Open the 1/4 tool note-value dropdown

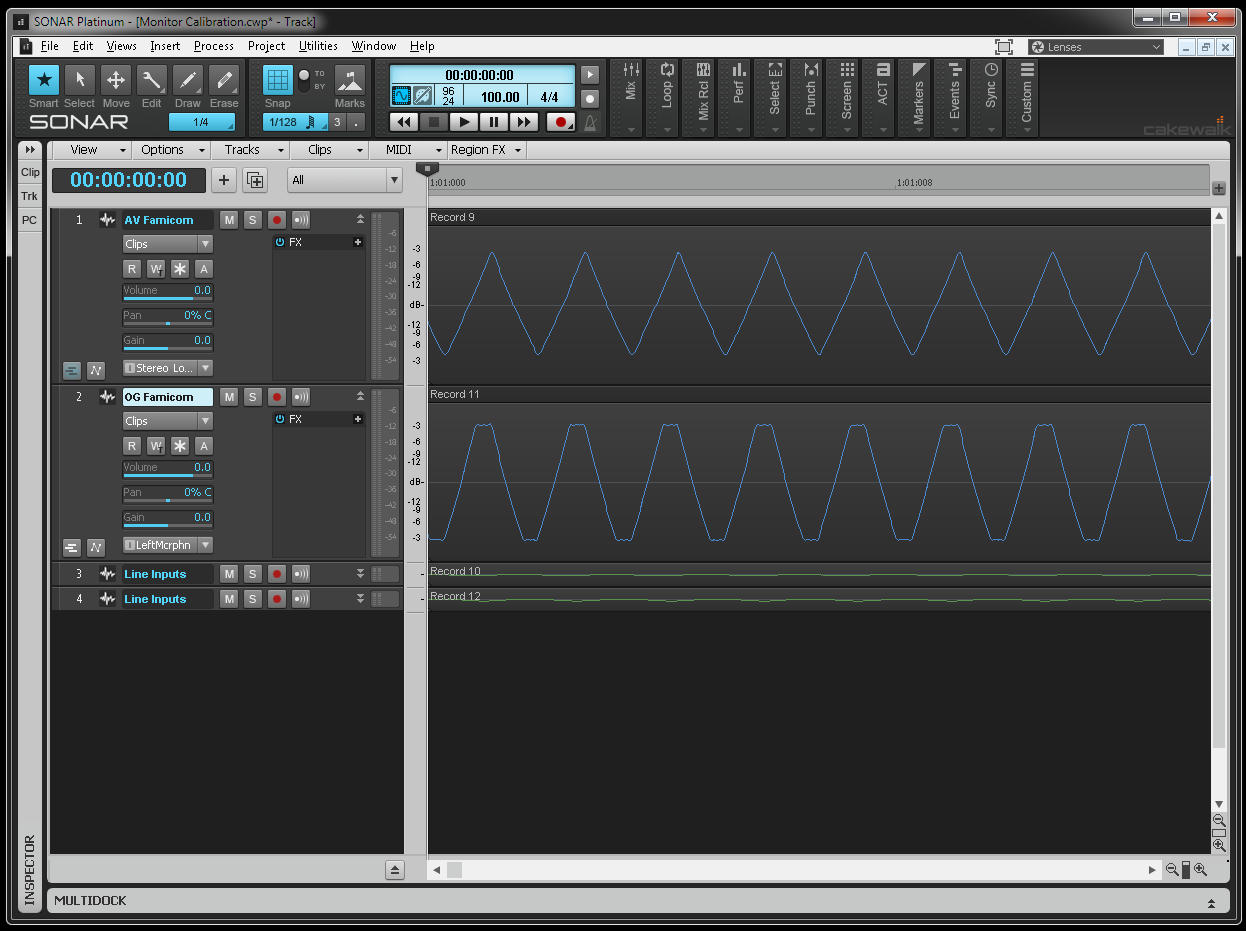click(202, 122)
